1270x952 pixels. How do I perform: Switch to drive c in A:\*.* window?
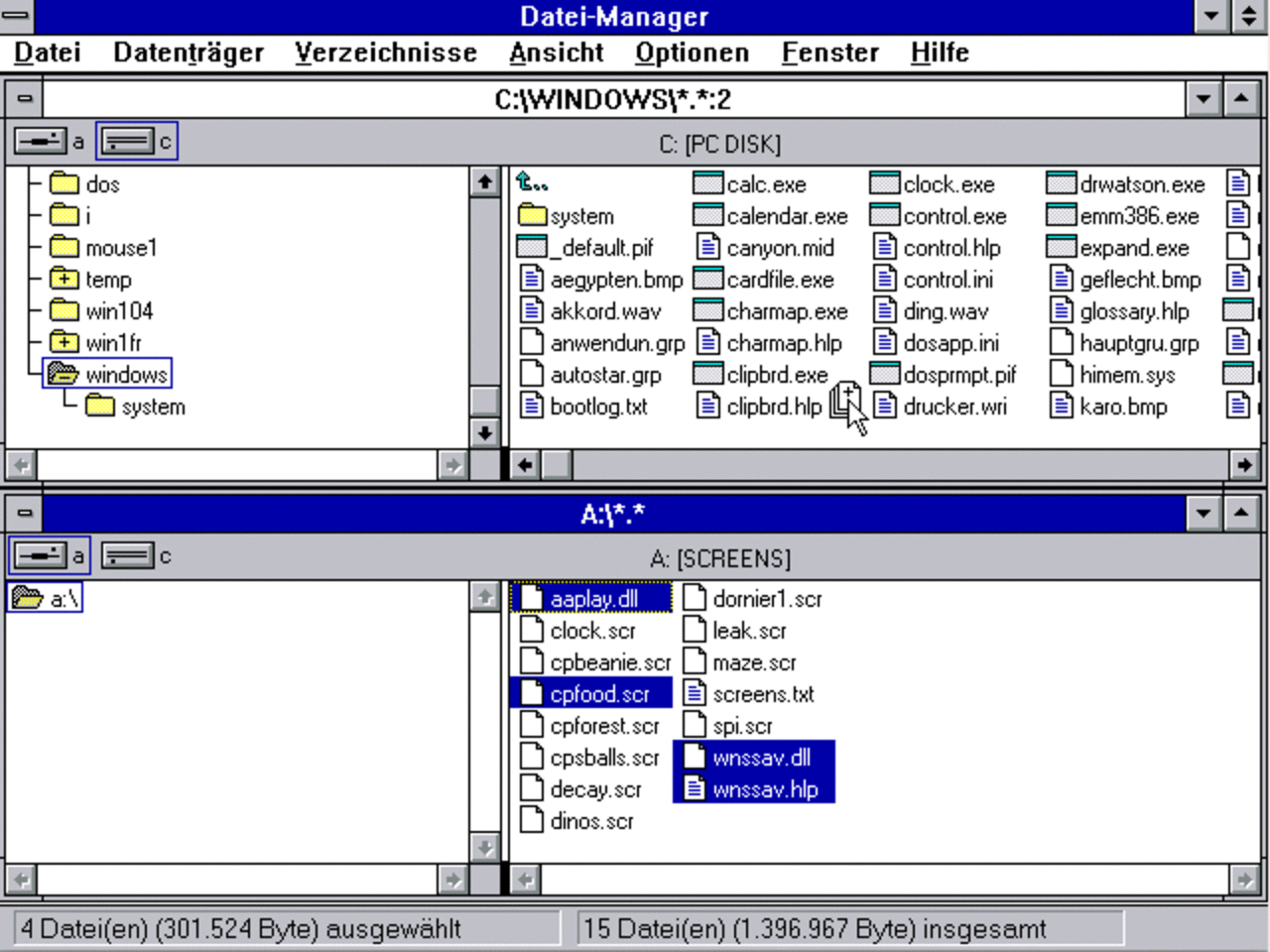coord(127,556)
